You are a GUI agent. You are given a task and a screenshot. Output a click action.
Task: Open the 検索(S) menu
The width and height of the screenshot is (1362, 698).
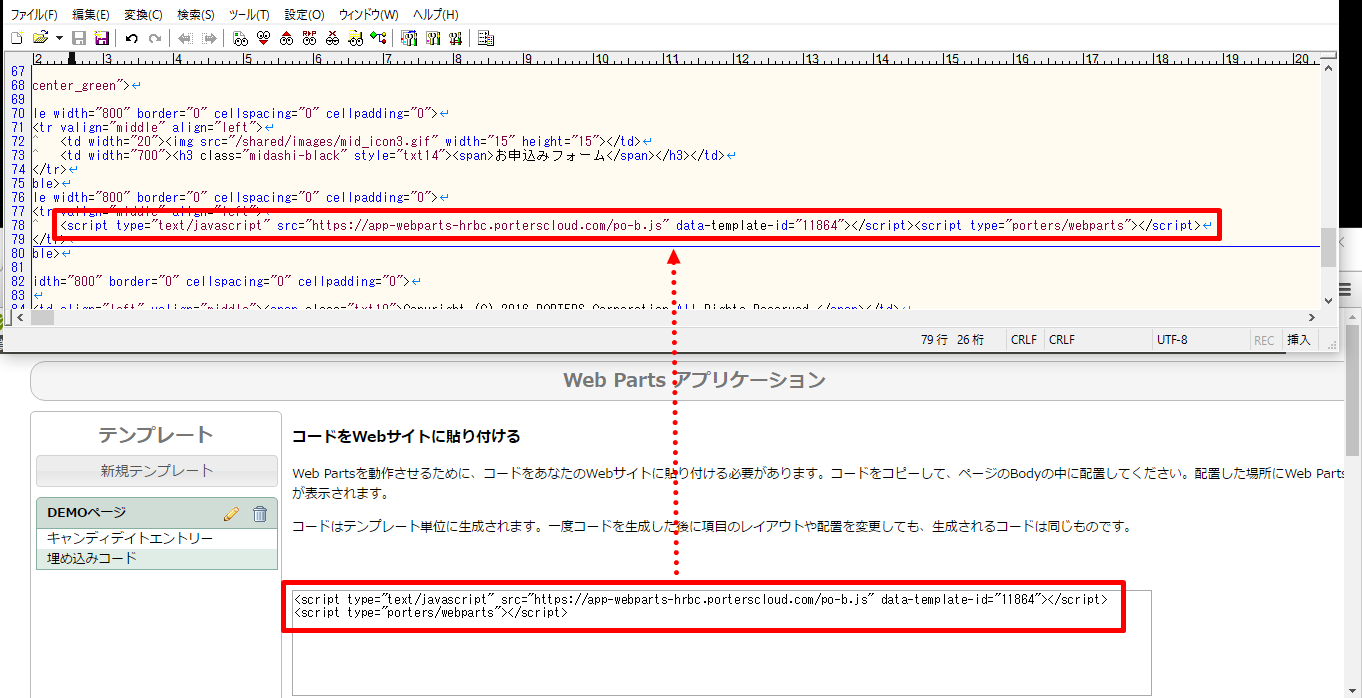[x=195, y=15]
